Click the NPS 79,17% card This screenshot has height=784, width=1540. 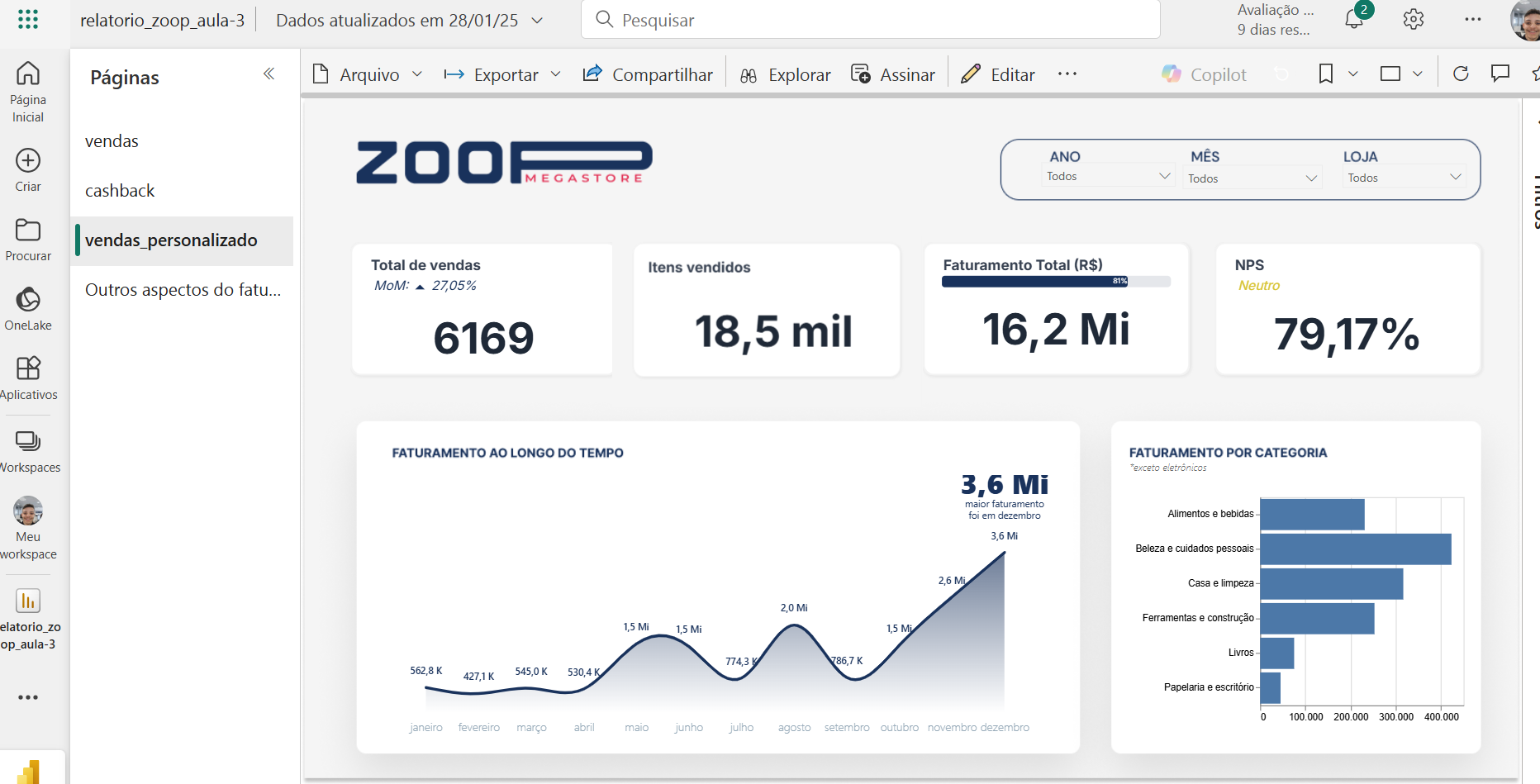tap(1348, 309)
